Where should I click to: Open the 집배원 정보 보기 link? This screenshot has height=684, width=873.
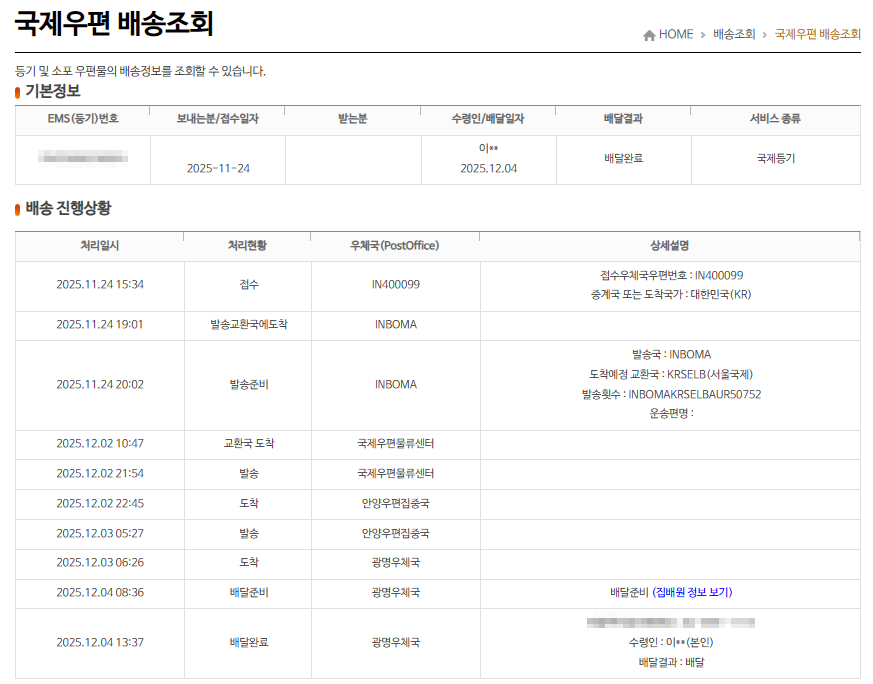tap(692, 592)
